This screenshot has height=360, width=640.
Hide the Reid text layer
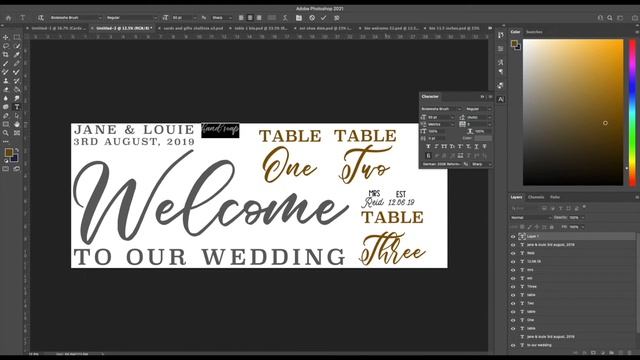513,253
